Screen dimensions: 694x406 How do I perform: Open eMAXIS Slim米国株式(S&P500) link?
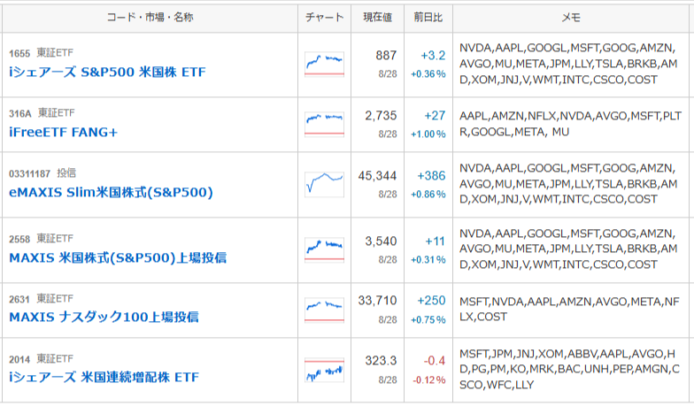pyautogui.click(x=111, y=193)
